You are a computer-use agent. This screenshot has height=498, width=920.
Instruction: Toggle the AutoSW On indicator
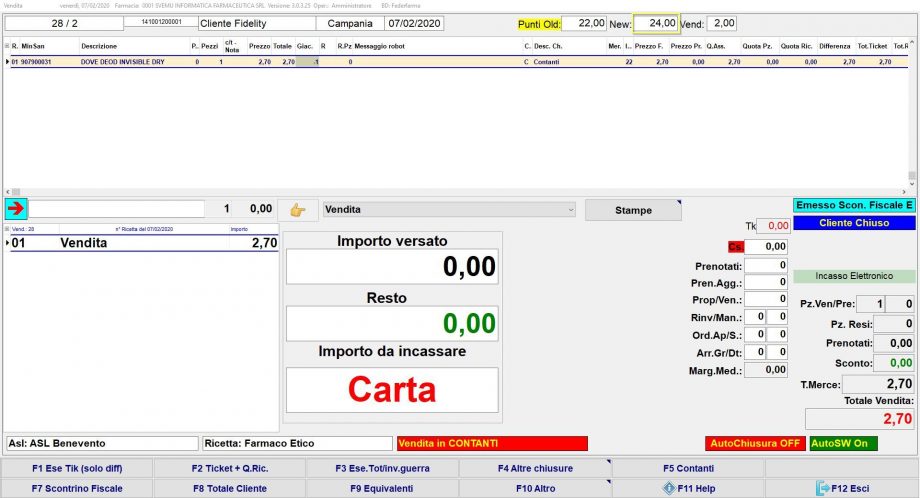pos(843,443)
